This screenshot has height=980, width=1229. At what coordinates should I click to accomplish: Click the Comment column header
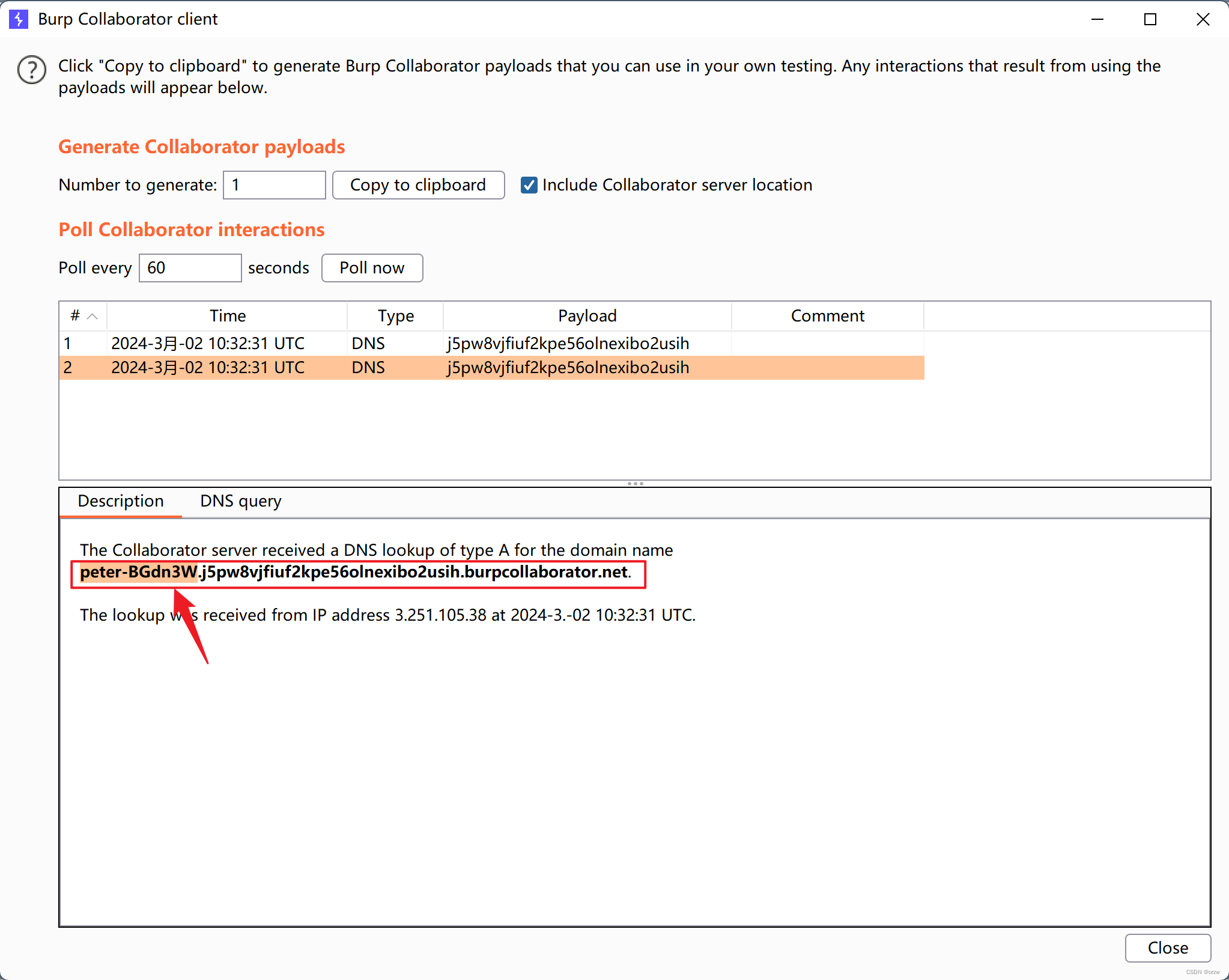[827, 316]
